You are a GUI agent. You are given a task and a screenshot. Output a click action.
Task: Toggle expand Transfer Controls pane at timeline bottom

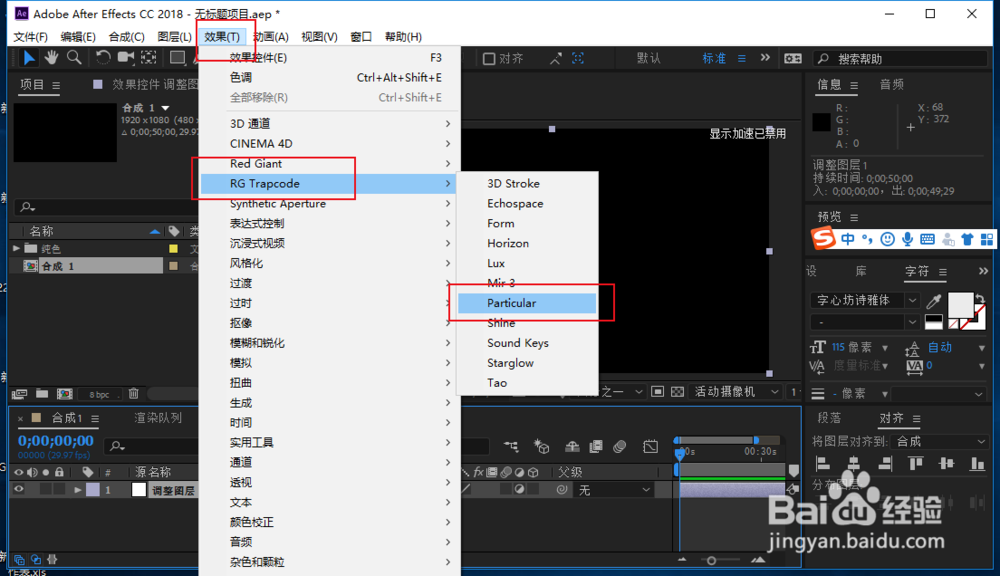[x=36, y=559]
